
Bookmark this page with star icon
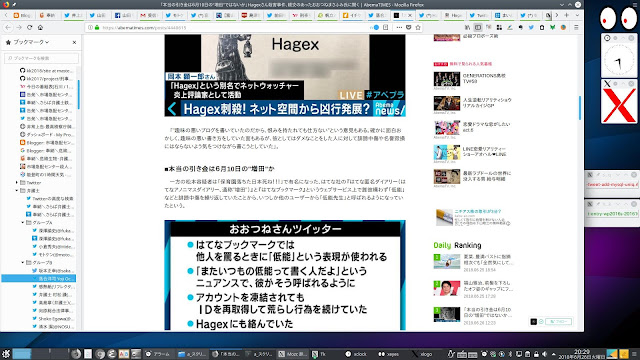click(418, 27)
